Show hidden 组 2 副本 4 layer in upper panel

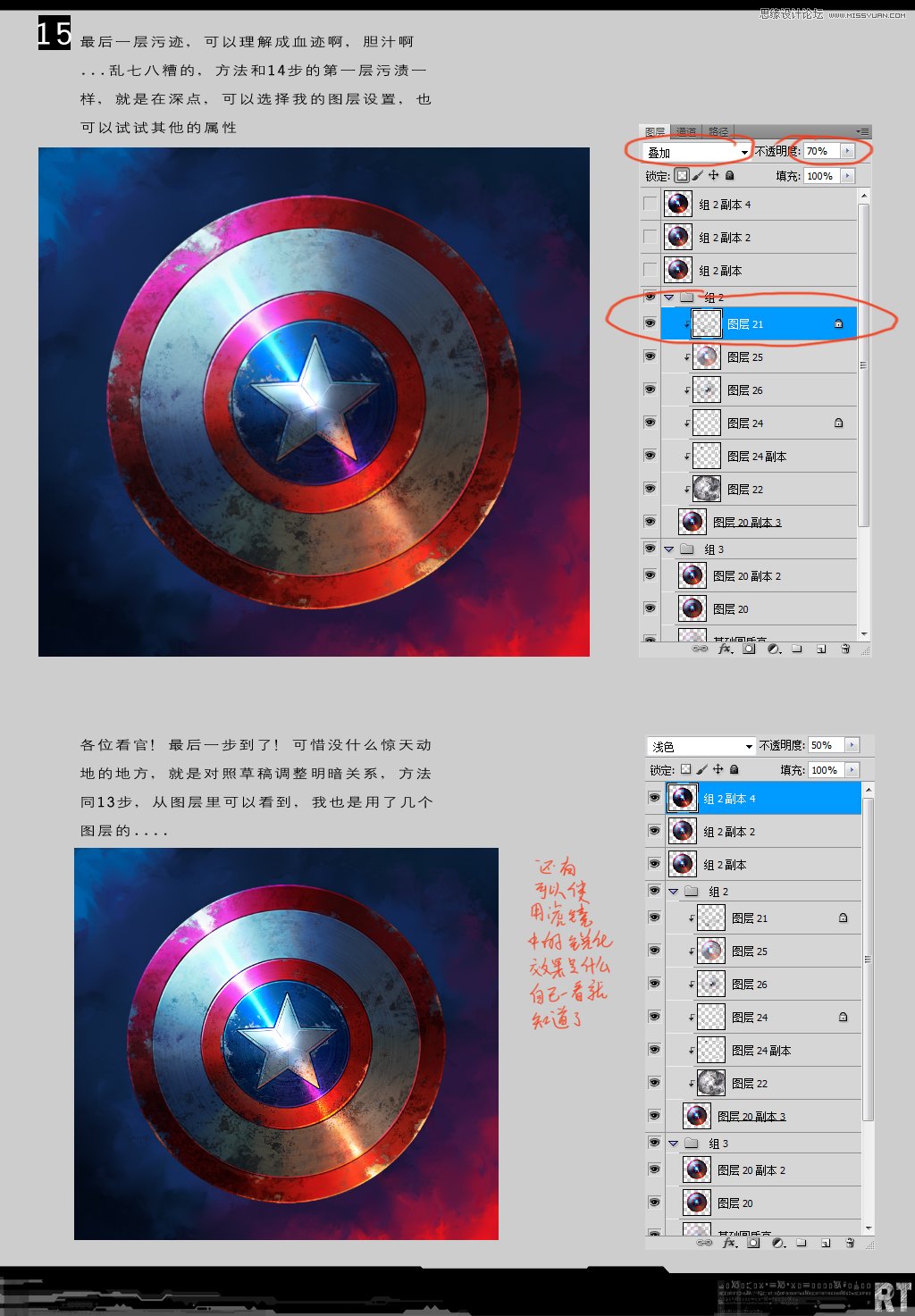pos(650,205)
